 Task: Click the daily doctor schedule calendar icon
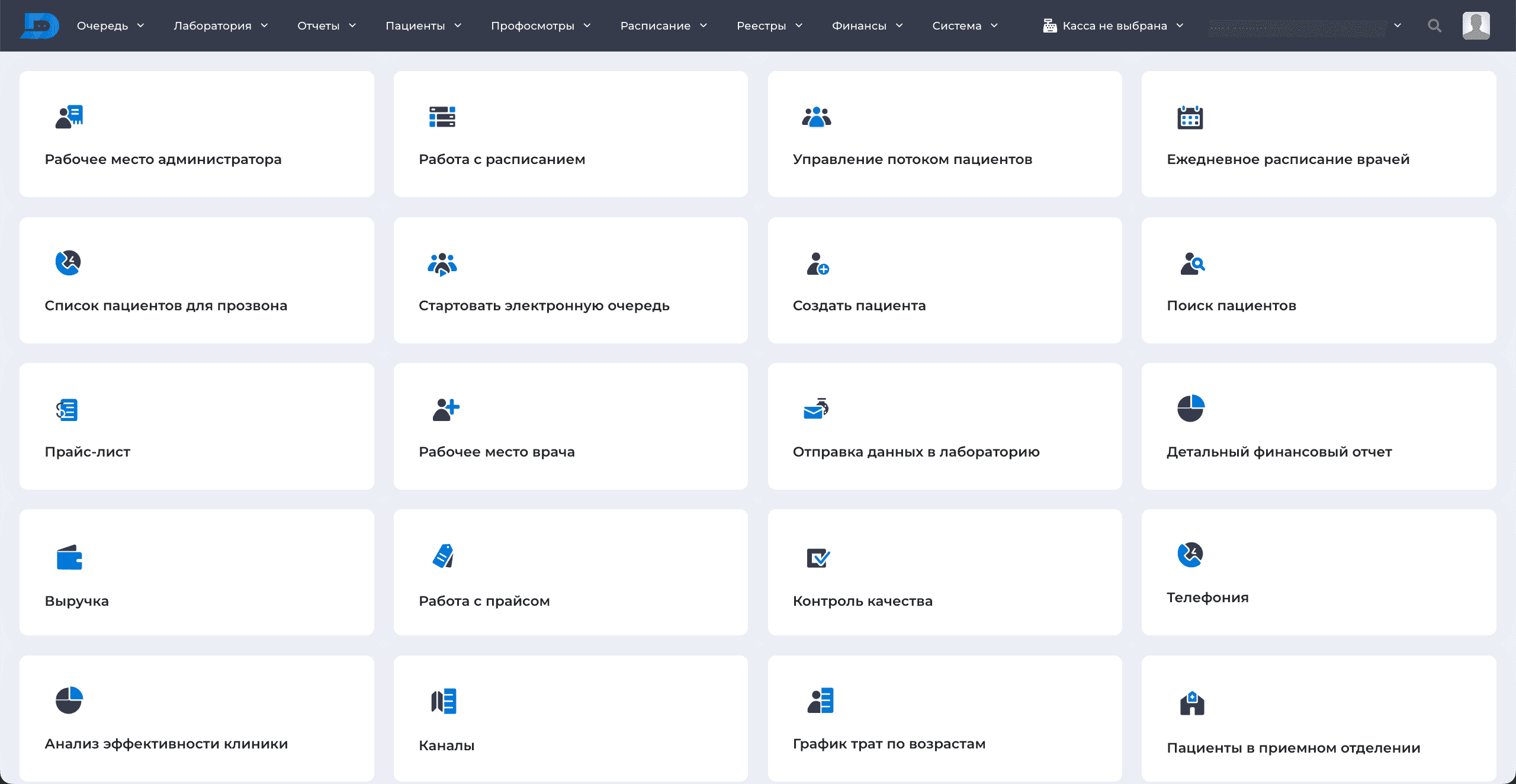click(1190, 118)
